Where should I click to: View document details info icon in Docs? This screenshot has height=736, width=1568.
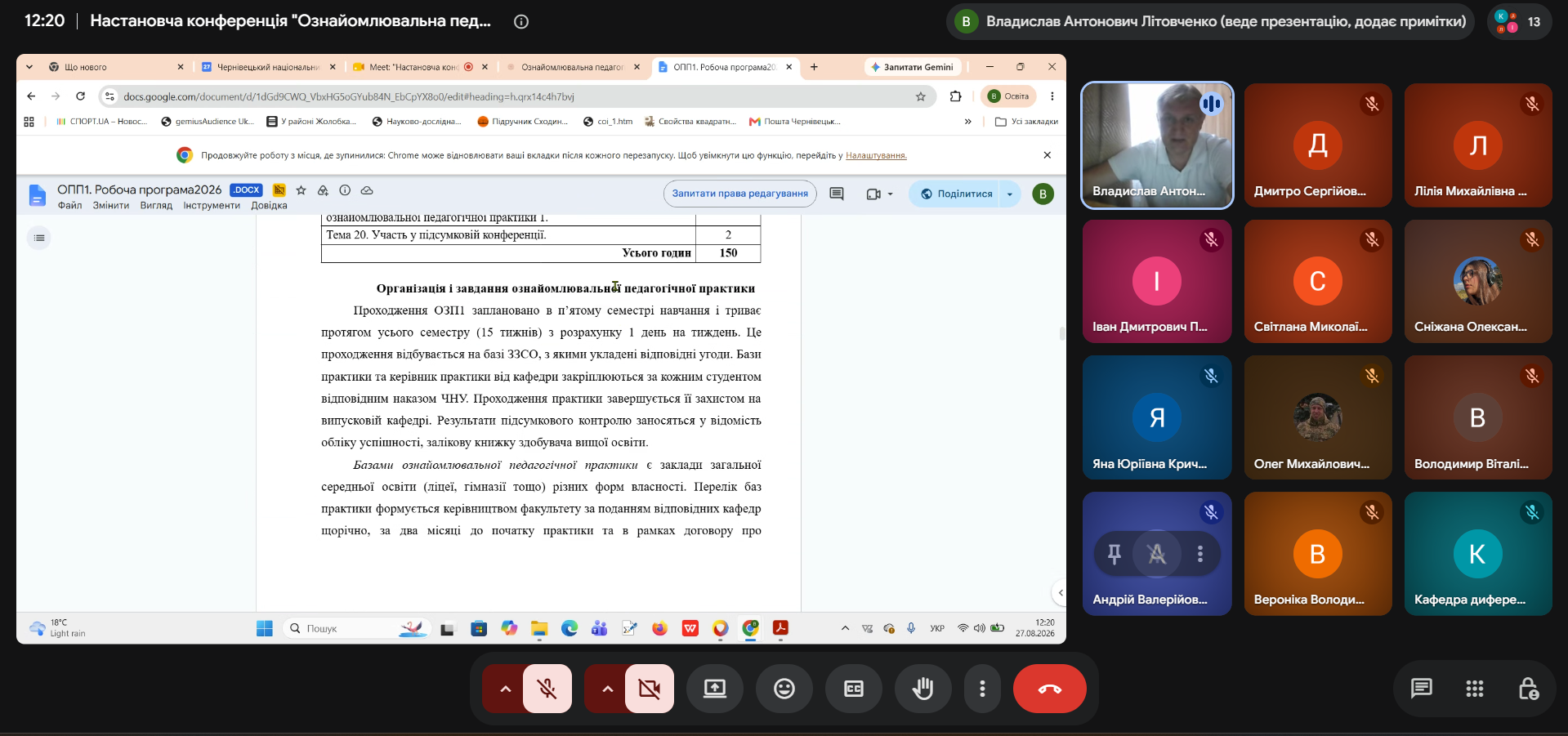(345, 190)
